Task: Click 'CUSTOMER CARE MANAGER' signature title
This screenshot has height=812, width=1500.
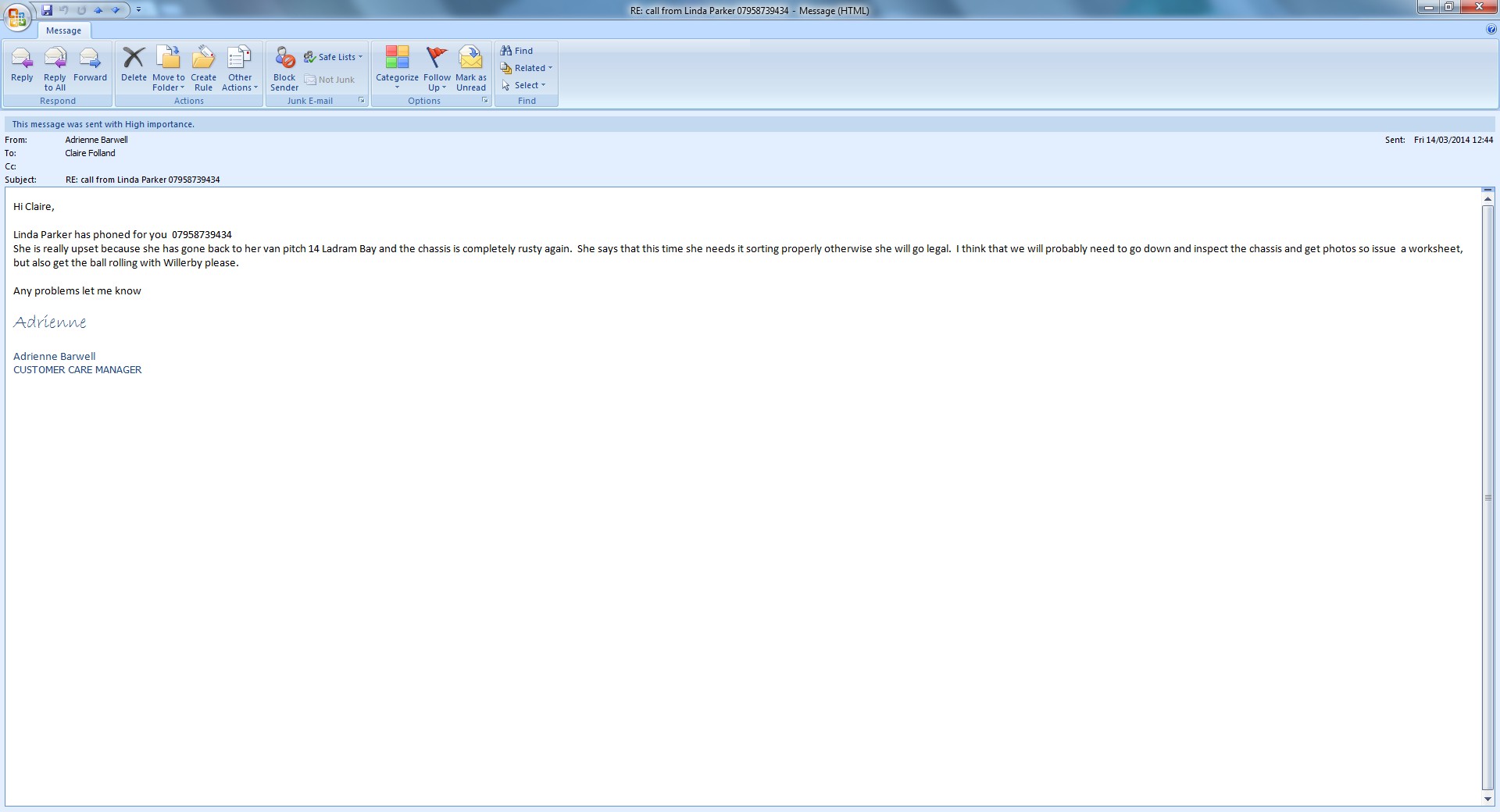Action: pyautogui.click(x=77, y=370)
